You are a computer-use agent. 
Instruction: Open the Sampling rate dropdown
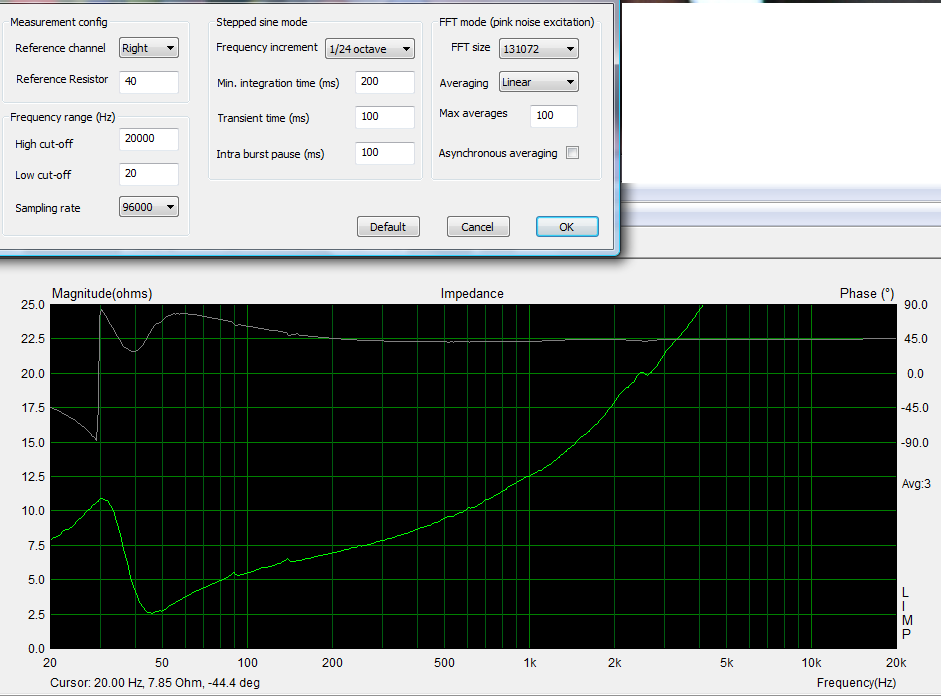click(x=149, y=207)
